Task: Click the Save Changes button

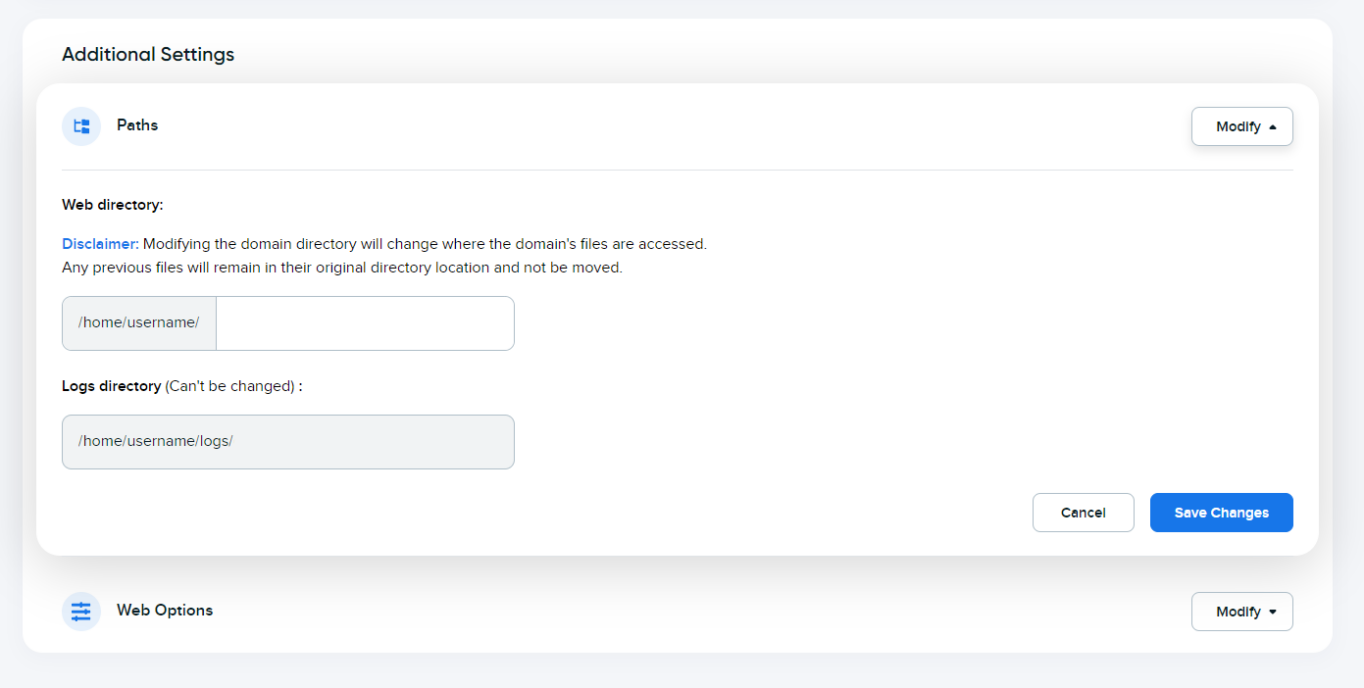Action: click(1221, 512)
